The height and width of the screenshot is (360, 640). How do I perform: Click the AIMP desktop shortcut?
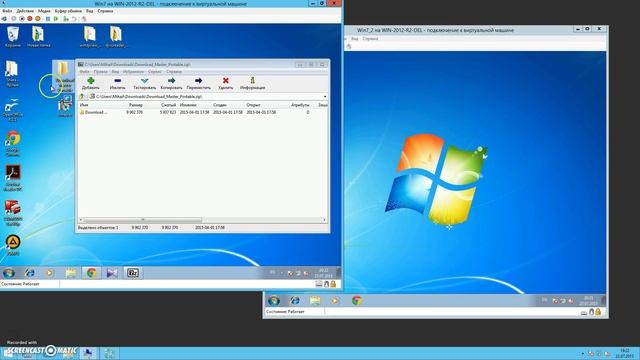pos(13,245)
